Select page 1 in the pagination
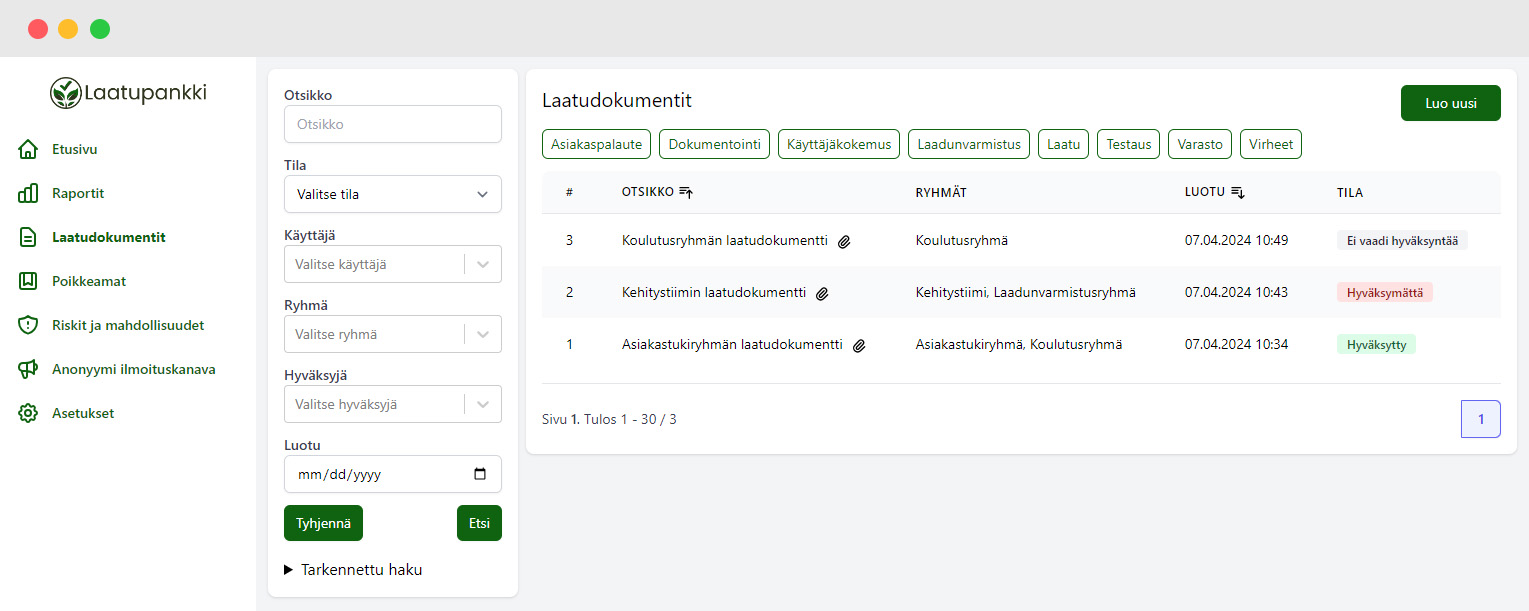The height and width of the screenshot is (611, 1529). pyautogui.click(x=1480, y=419)
